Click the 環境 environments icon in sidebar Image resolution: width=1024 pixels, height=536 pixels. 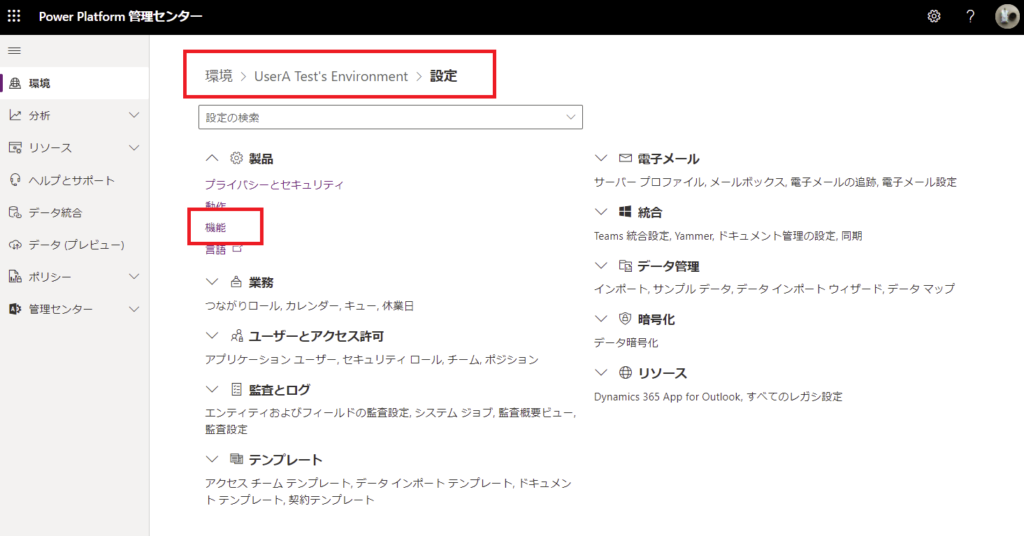(15, 83)
